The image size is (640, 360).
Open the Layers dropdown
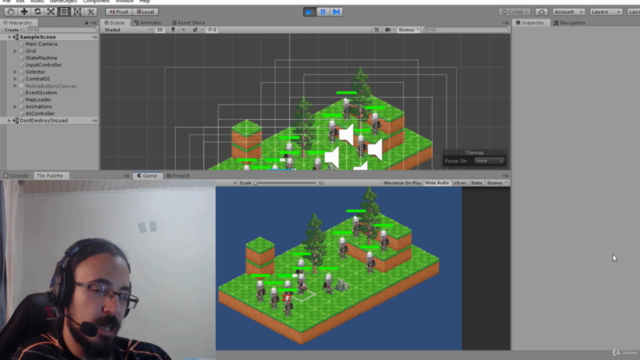[606, 12]
